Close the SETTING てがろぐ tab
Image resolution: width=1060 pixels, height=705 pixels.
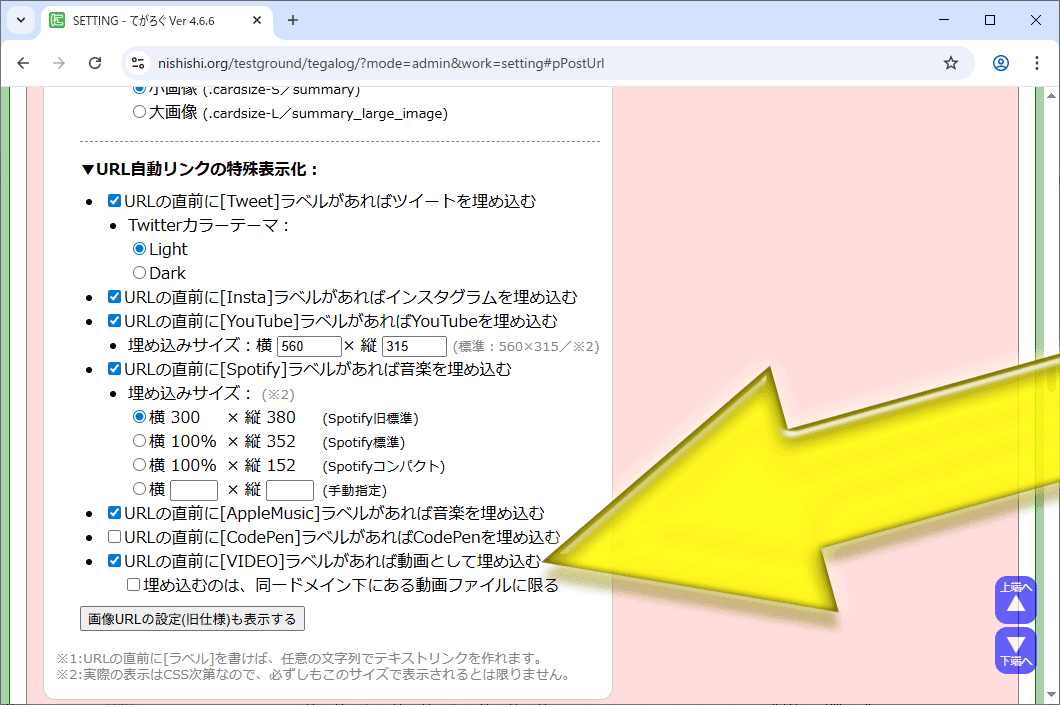coord(257,20)
